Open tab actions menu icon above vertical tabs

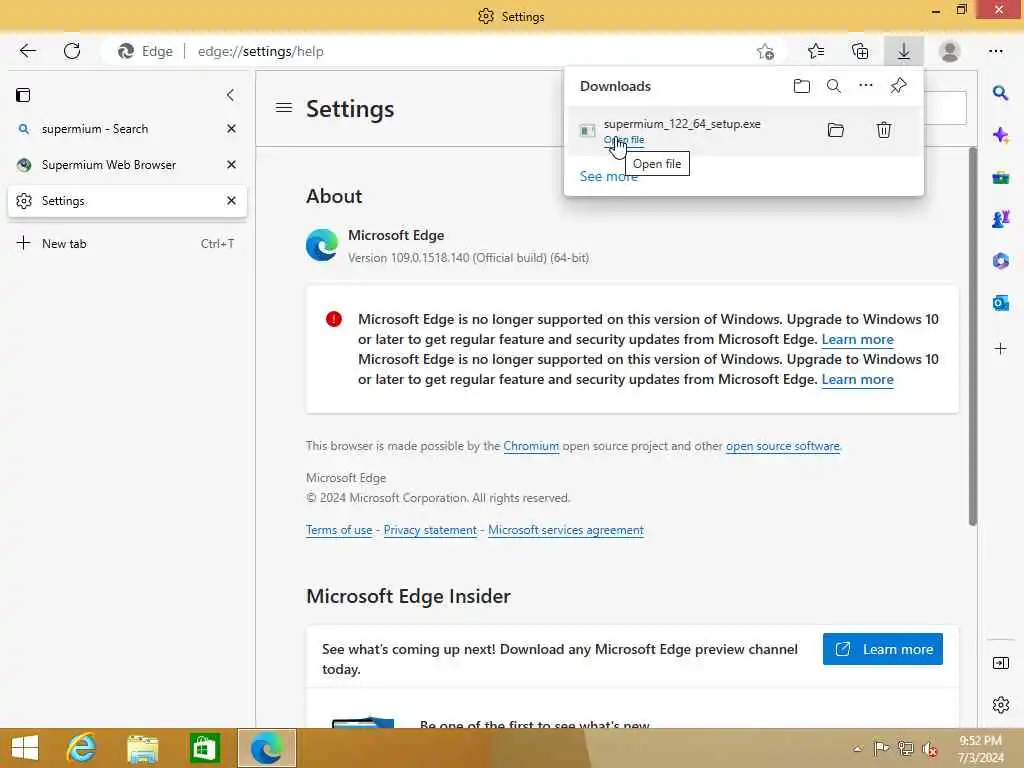click(x=23, y=95)
